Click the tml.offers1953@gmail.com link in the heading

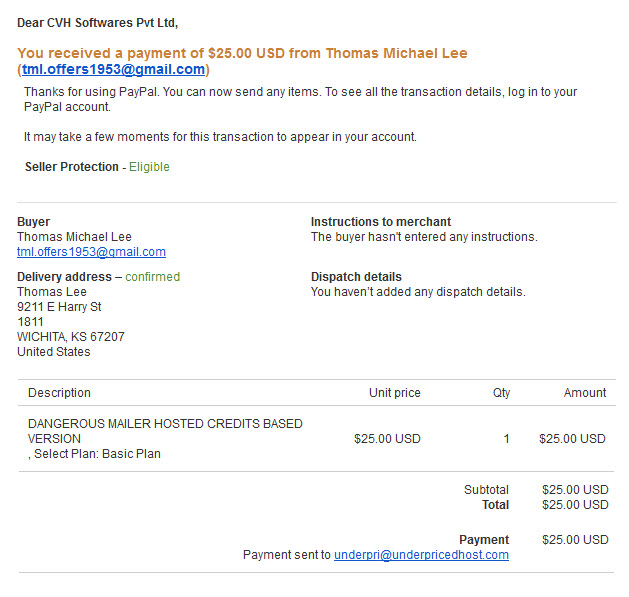(114, 69)
